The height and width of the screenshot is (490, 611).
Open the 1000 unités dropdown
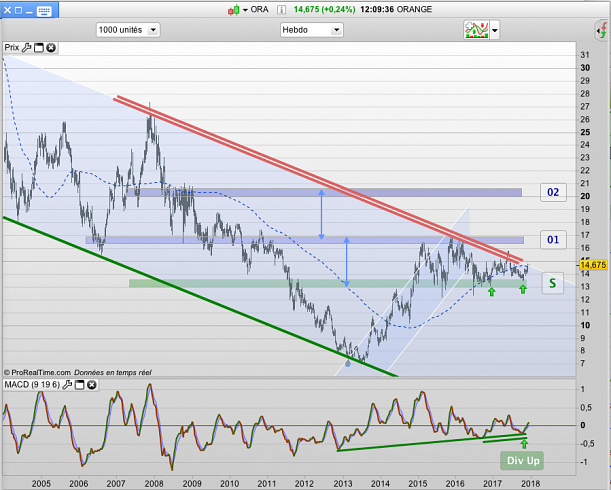(x=128, y=30)
